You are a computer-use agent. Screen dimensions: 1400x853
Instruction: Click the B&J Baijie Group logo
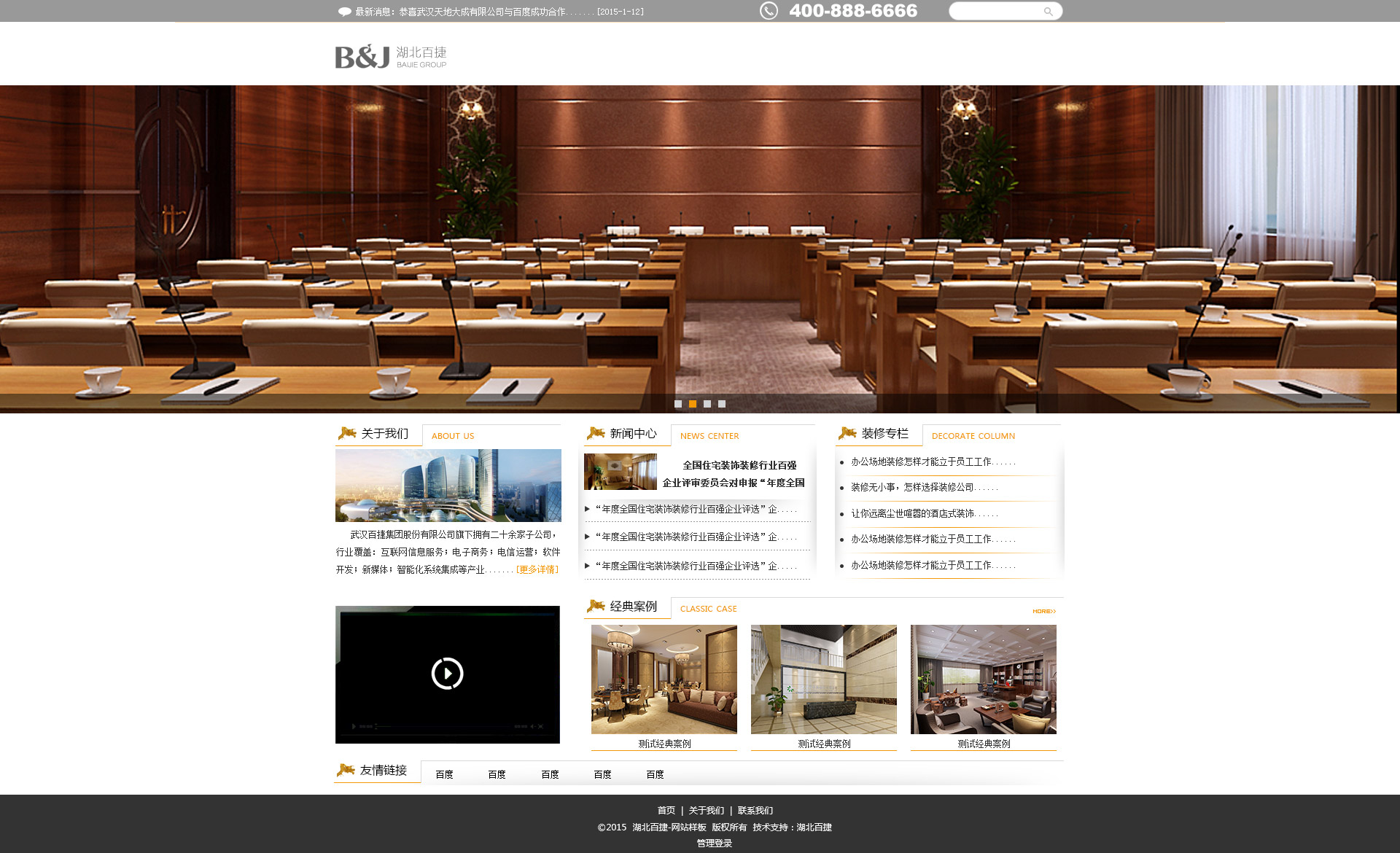391,56
